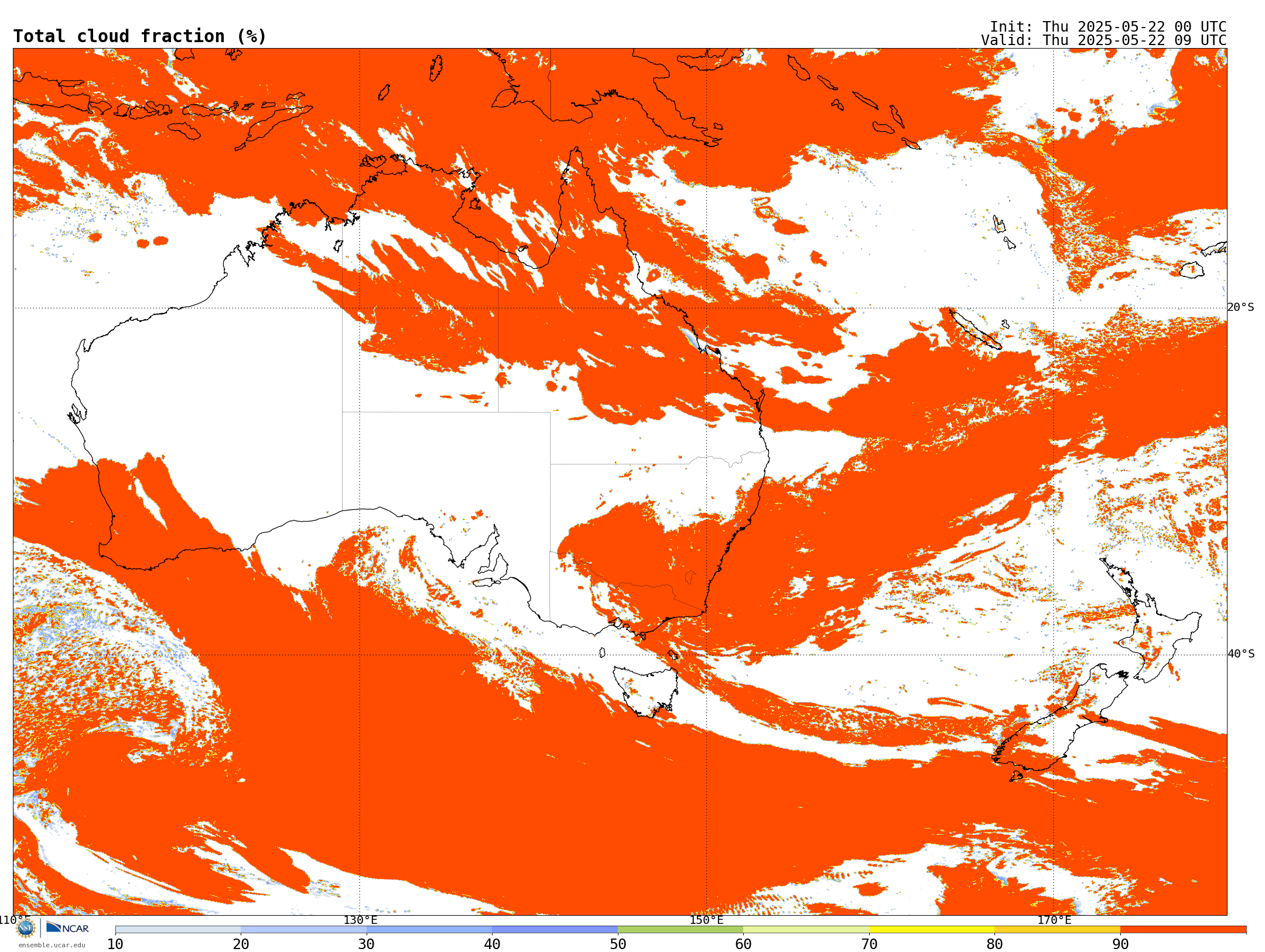The image size is (1265, 952).
Task: Click the Valid time label text
Action: pos(1104,40)
